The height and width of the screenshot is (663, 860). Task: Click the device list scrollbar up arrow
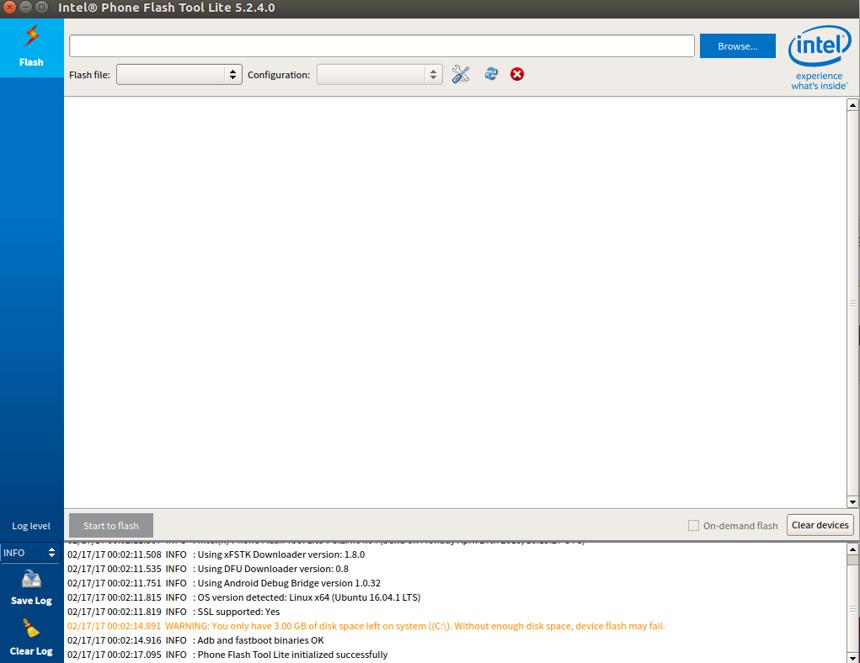pos(852,105)
